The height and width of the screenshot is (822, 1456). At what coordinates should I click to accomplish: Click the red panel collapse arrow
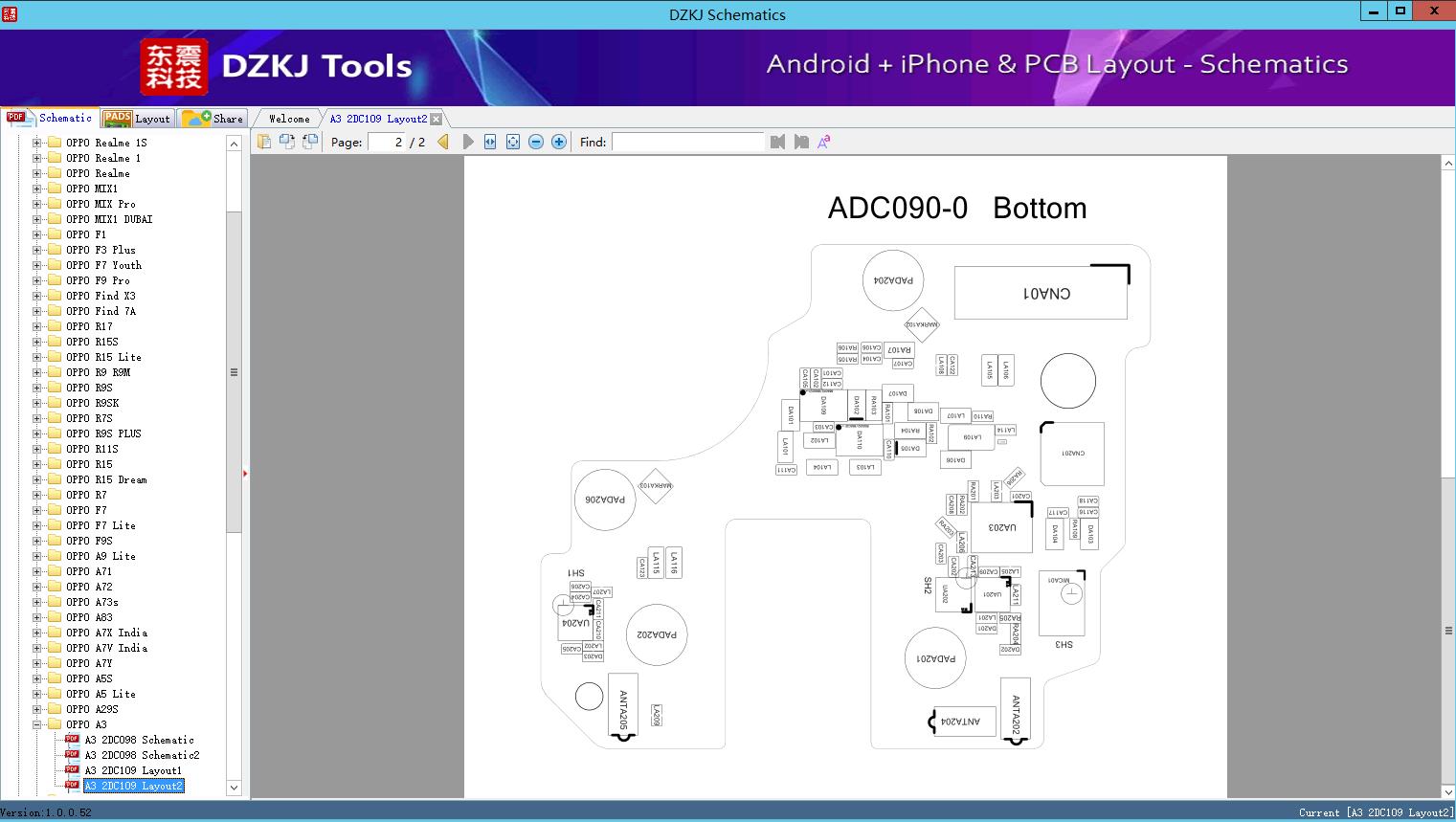(x=245, y=474)
